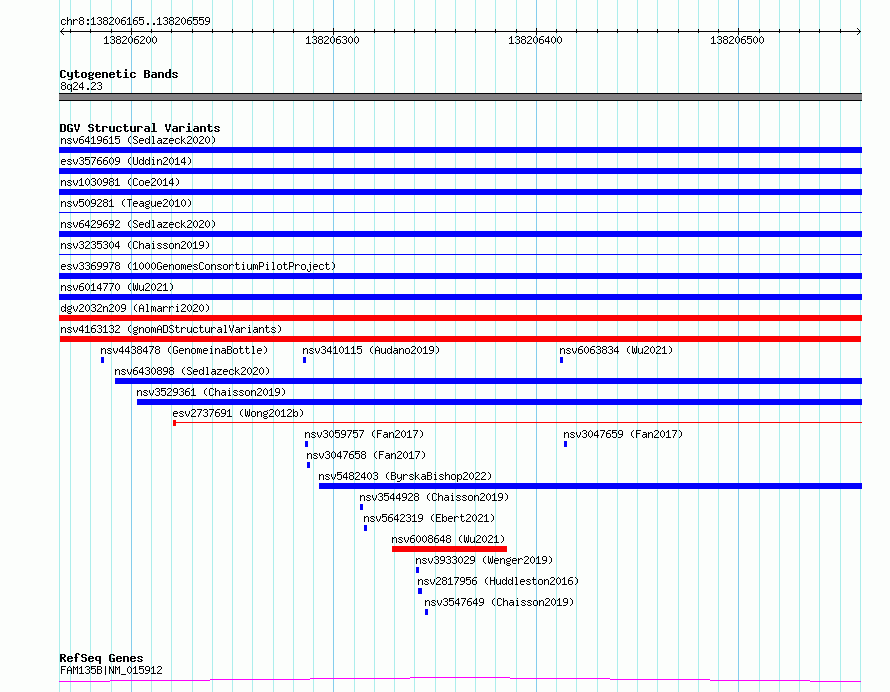Click the blue bar under nsv3529361
Screen dimensions: 890x692
coord(499,402)
